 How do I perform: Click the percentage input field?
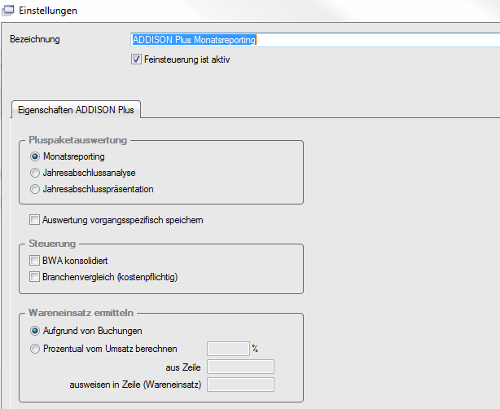point(228,349)
